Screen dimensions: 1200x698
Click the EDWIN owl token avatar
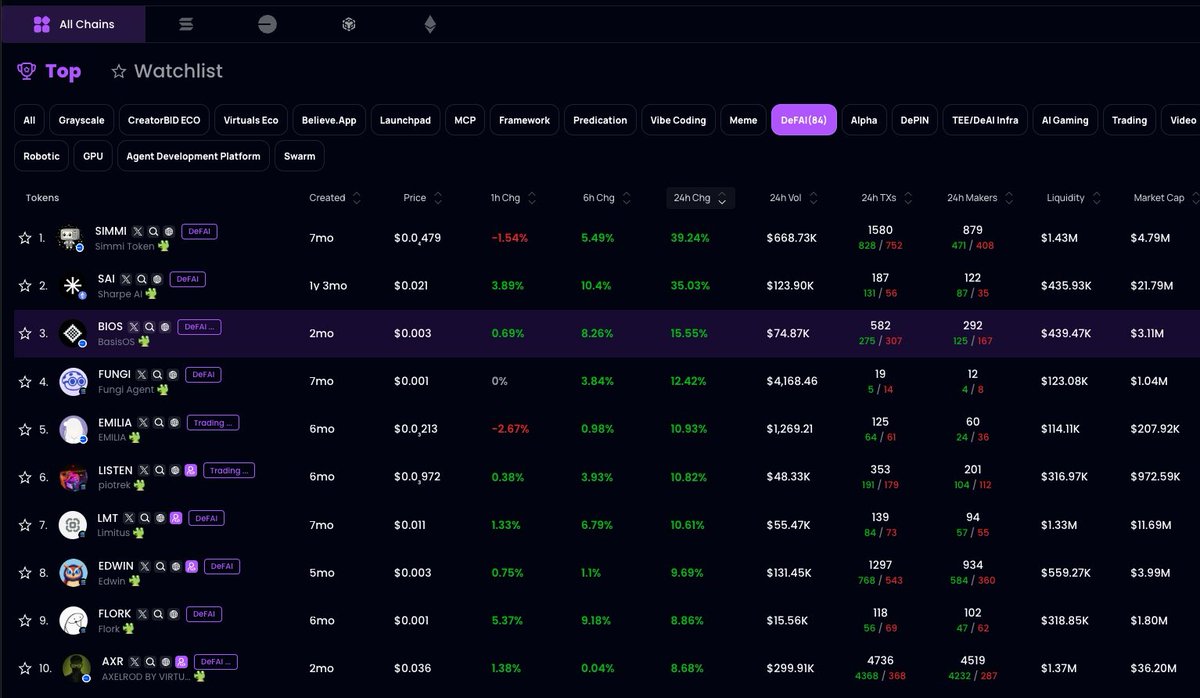click(x=73, y=572)
